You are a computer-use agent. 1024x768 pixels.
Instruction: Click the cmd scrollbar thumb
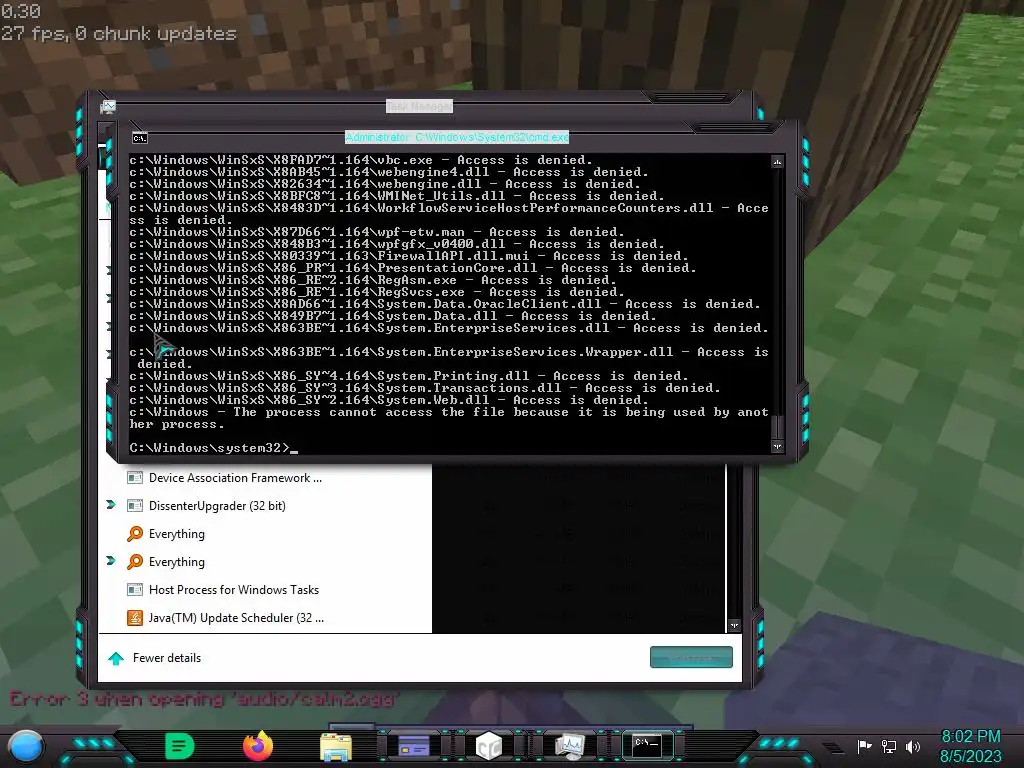pyautogui.click(x=777, y=427)
